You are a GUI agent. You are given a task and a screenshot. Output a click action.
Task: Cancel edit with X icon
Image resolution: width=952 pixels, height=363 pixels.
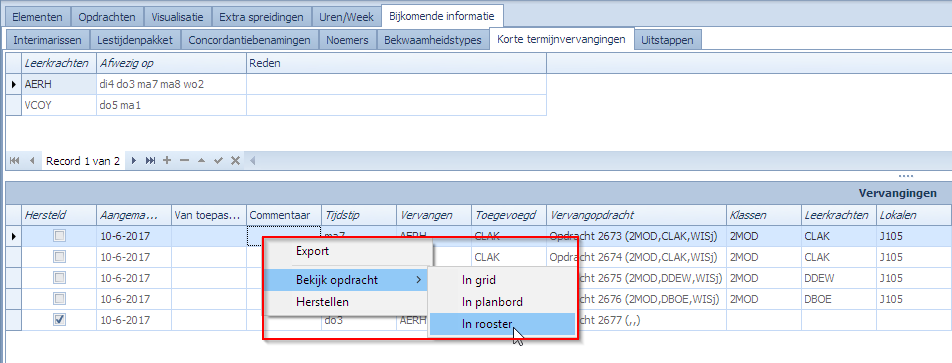(236, 161)
